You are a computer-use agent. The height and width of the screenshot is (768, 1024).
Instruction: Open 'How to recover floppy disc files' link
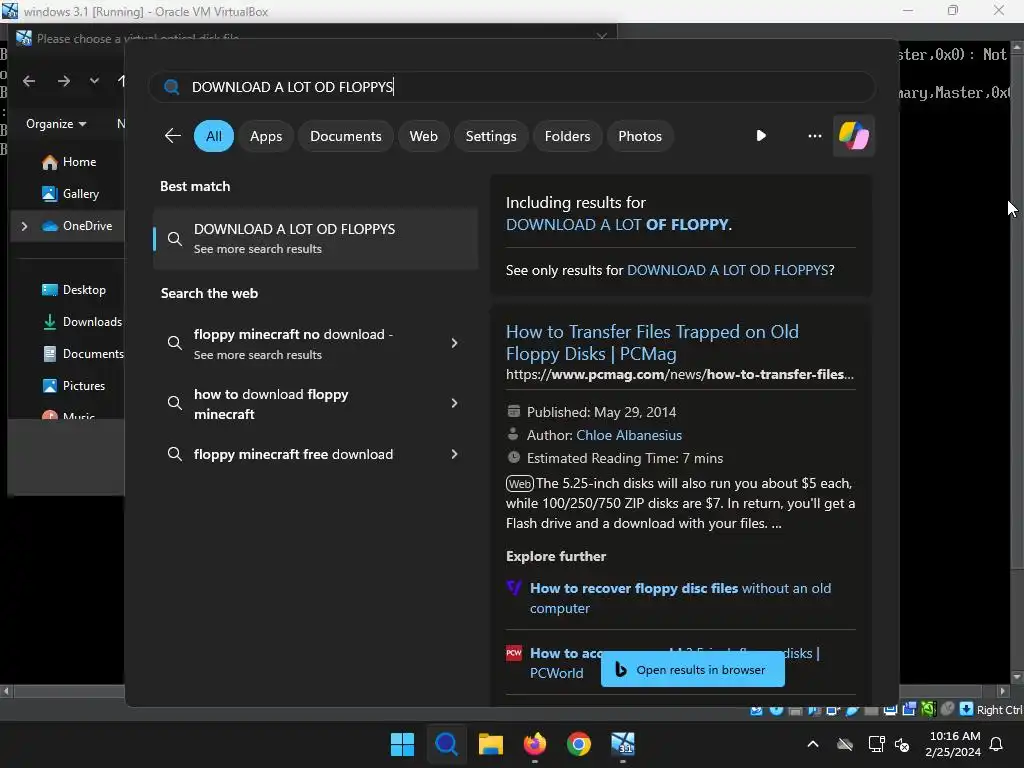point(680,598)
